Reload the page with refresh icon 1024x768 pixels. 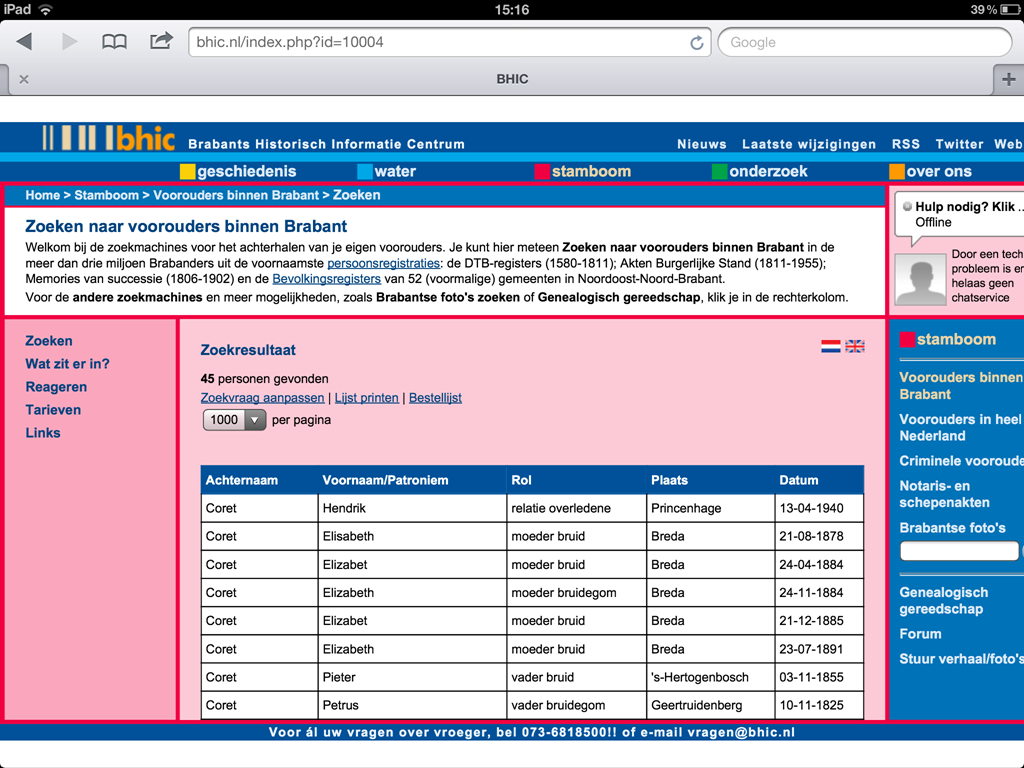tap(697, 42)
